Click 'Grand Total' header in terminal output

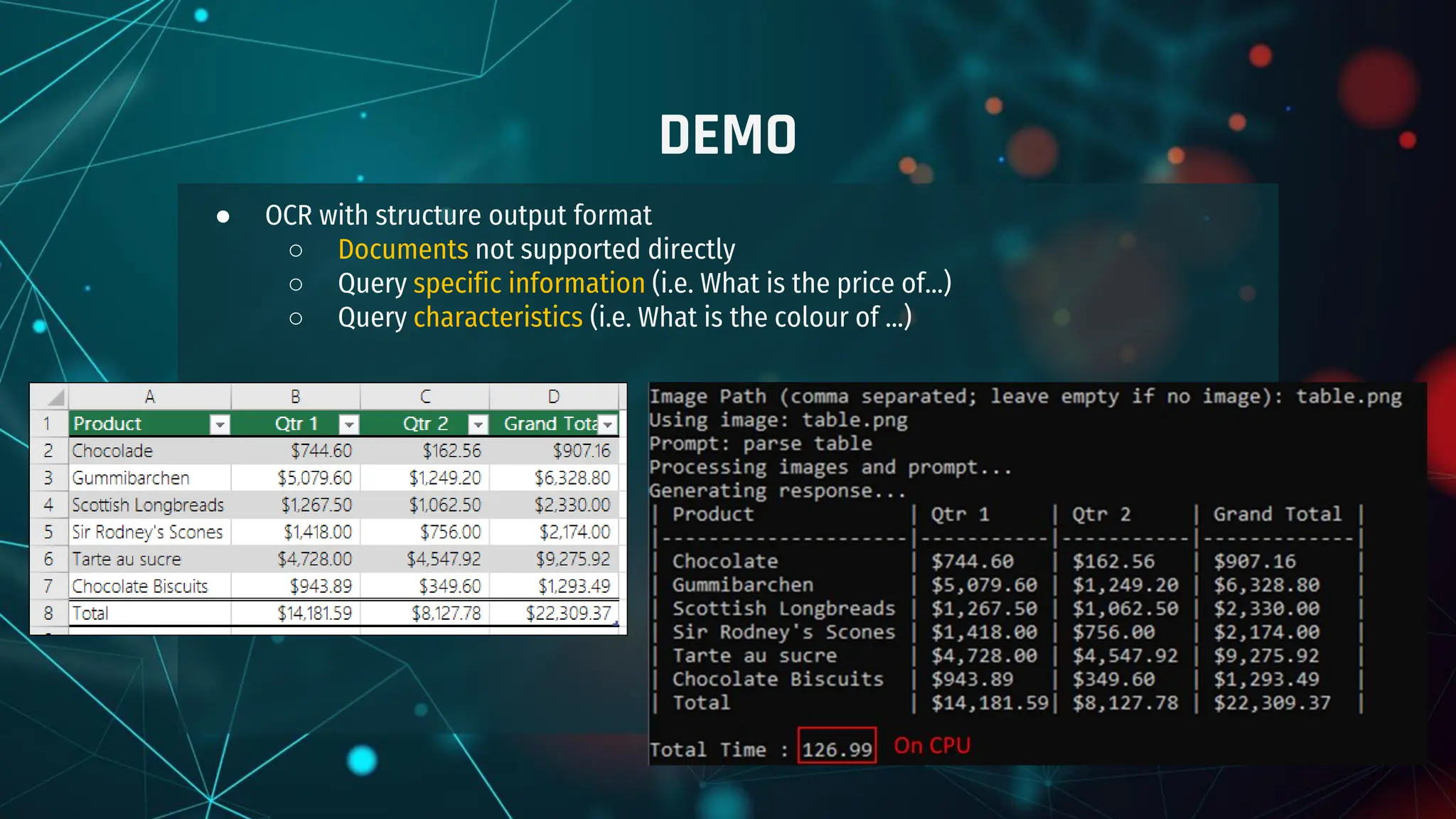[1278, 514]
